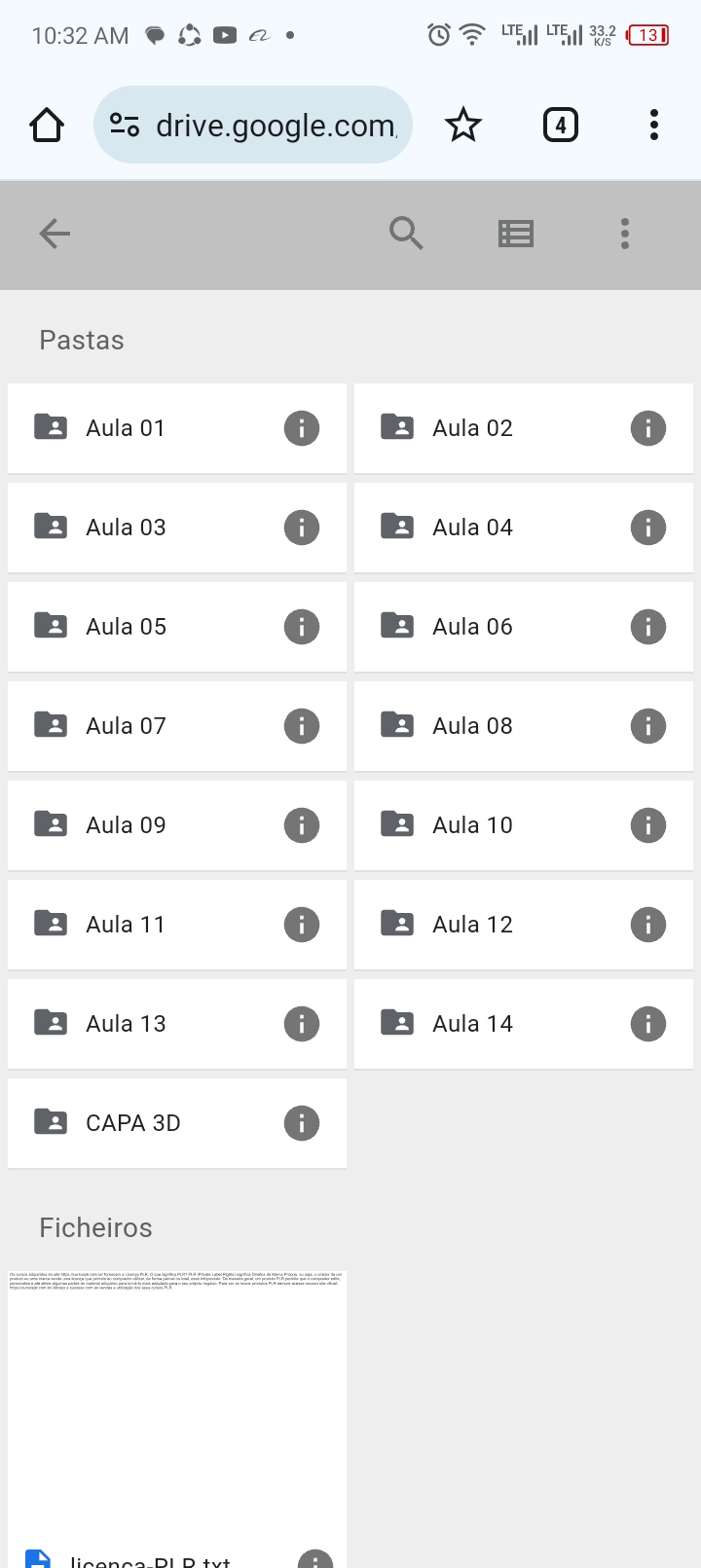This screenshot has height=1568, width=701.
Task: Open info for CAPA 3D folder
Action: 302,1123
